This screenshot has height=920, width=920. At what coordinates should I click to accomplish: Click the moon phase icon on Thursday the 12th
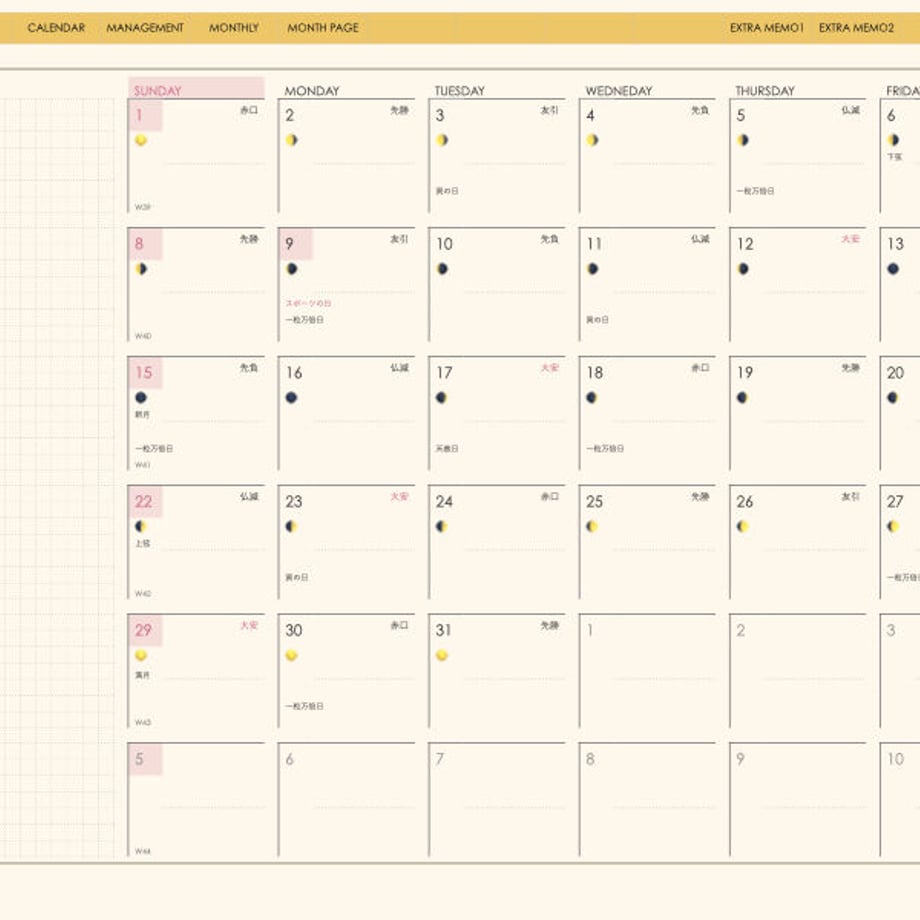tap(743, 269)
